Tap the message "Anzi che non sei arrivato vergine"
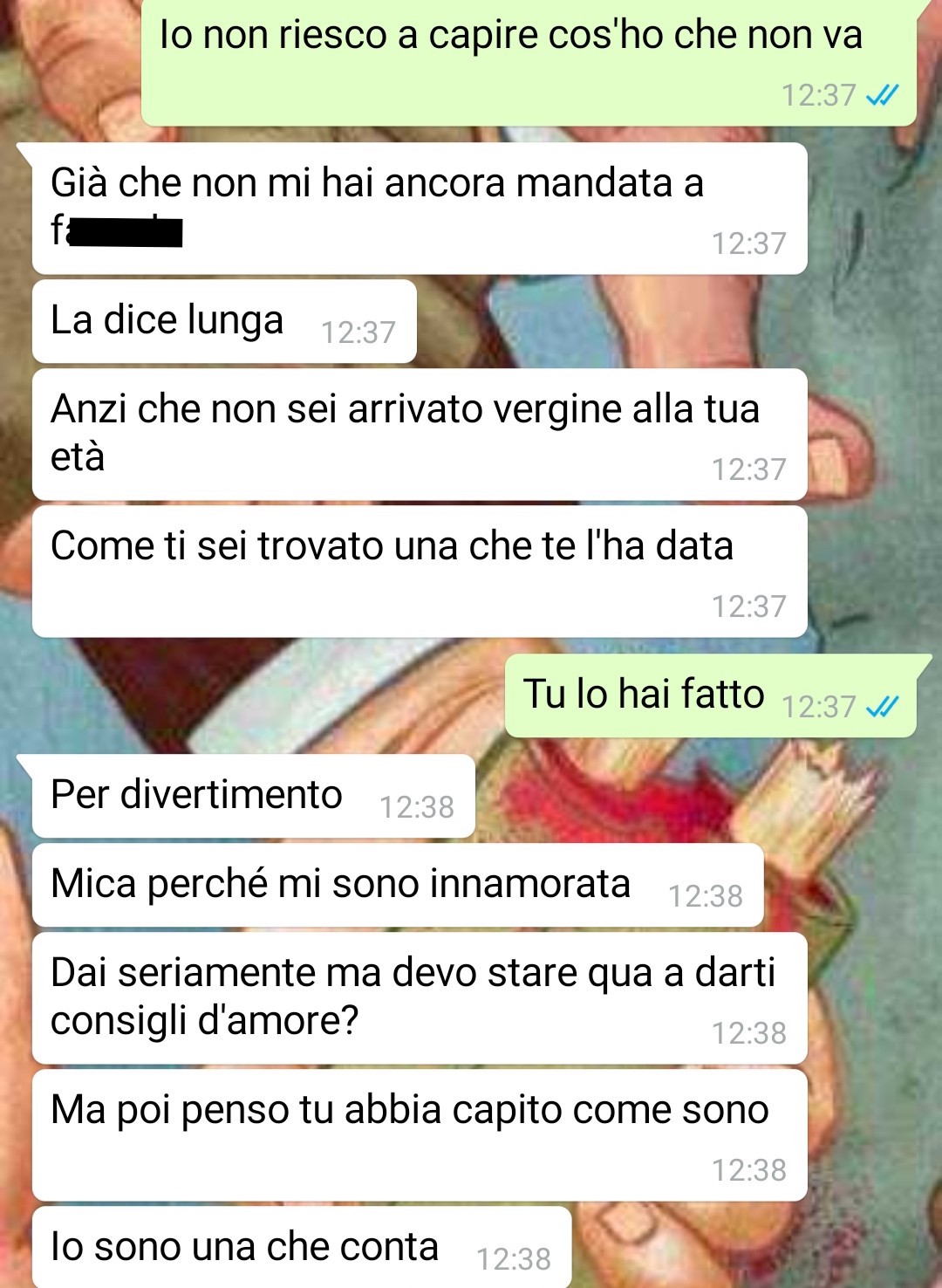942x1288 pixels. tap(420, 435)
